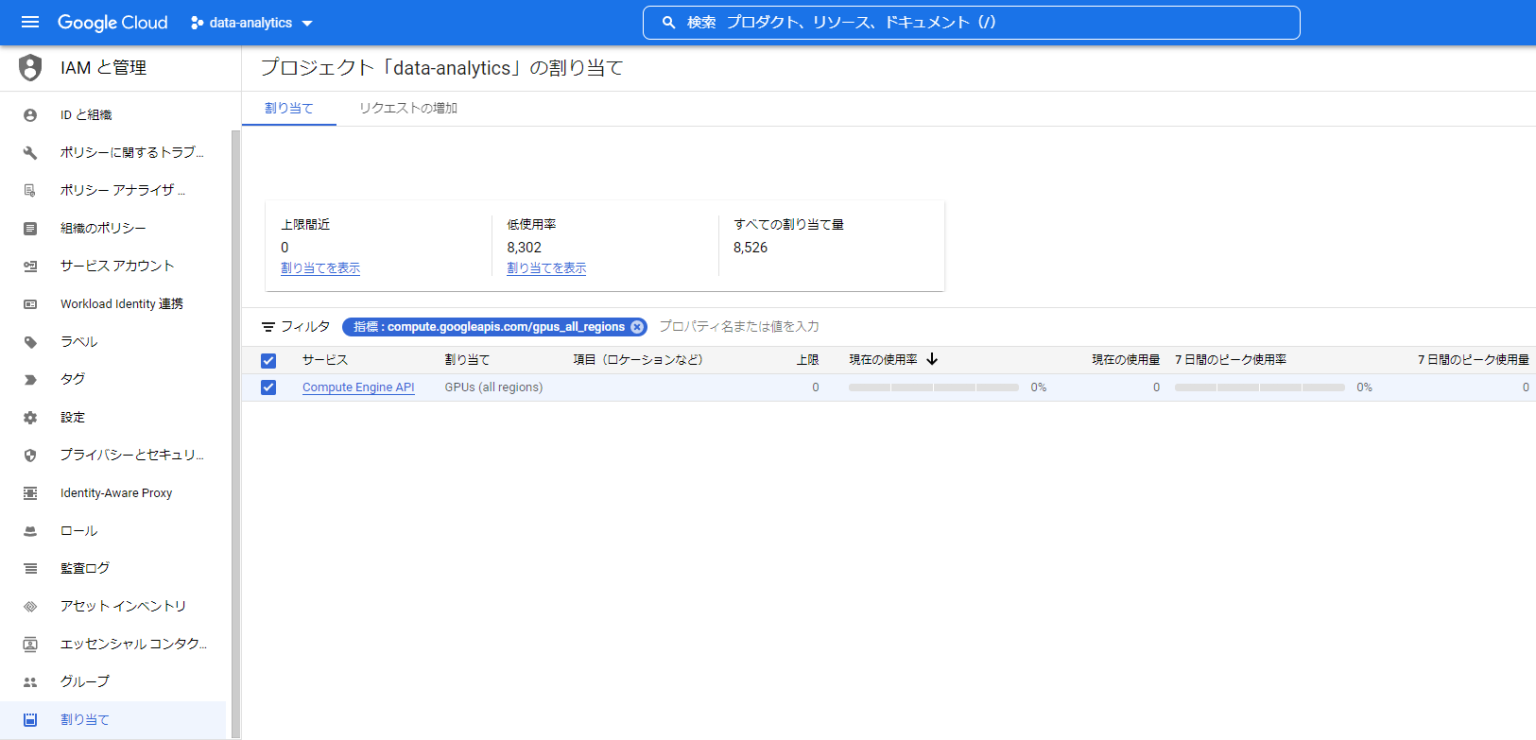1536x740 pixels.
Task: Uncheck the Compute Engine API row checkbox
Action: [x=268, y=387]
